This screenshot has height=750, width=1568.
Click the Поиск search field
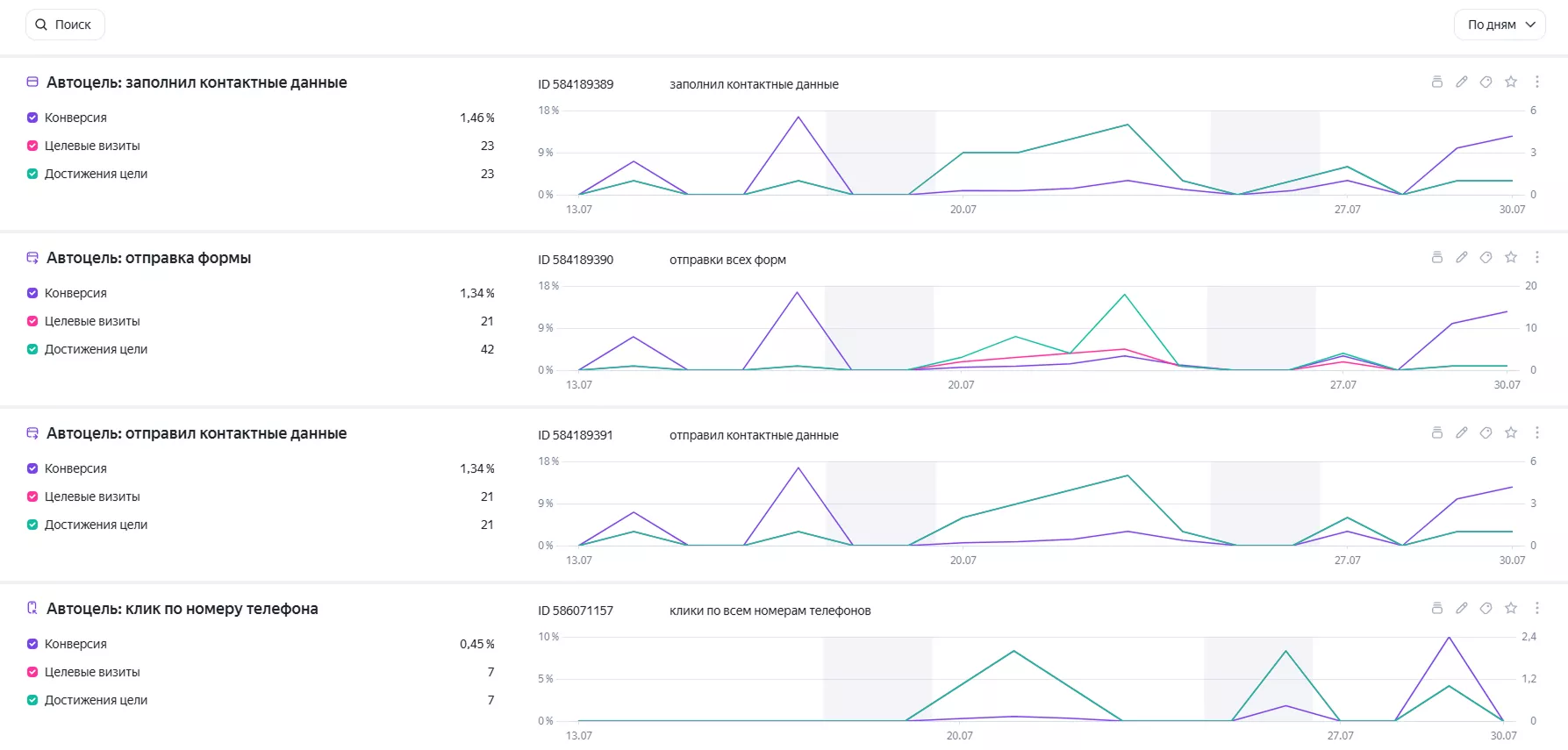pyautogui.click(x=65, y=25)
